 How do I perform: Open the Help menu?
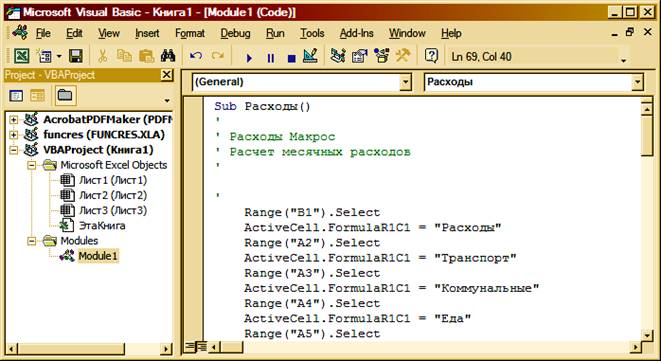click(451, 33)
